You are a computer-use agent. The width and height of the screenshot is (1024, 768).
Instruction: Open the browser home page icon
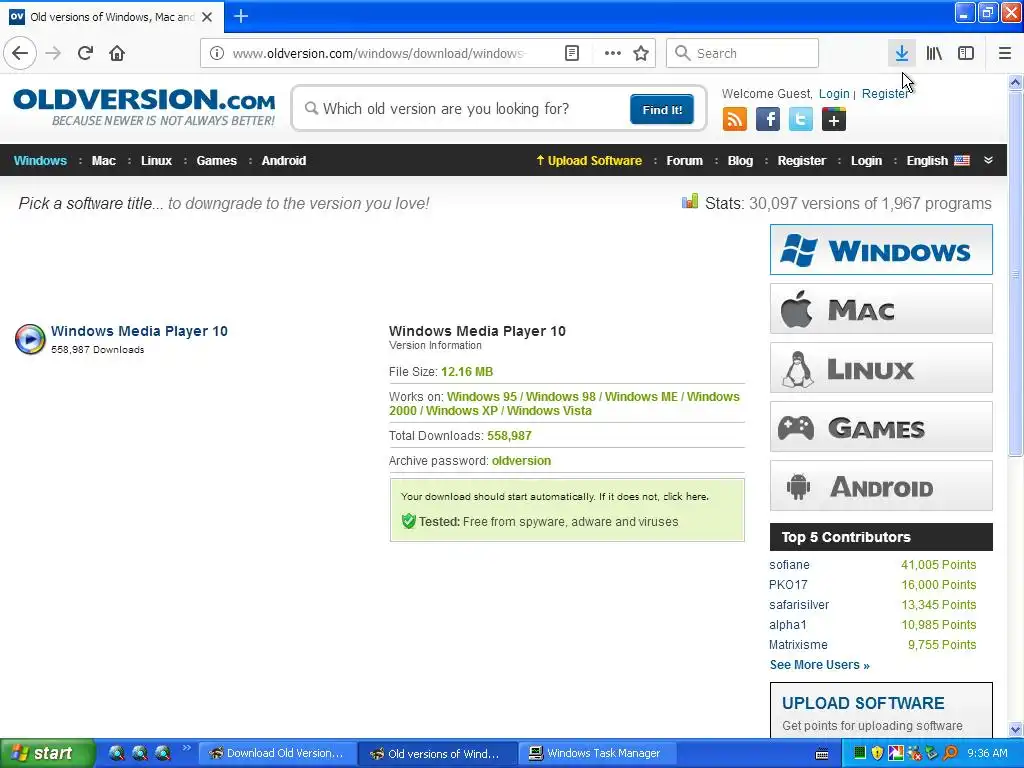coord(117,53)
